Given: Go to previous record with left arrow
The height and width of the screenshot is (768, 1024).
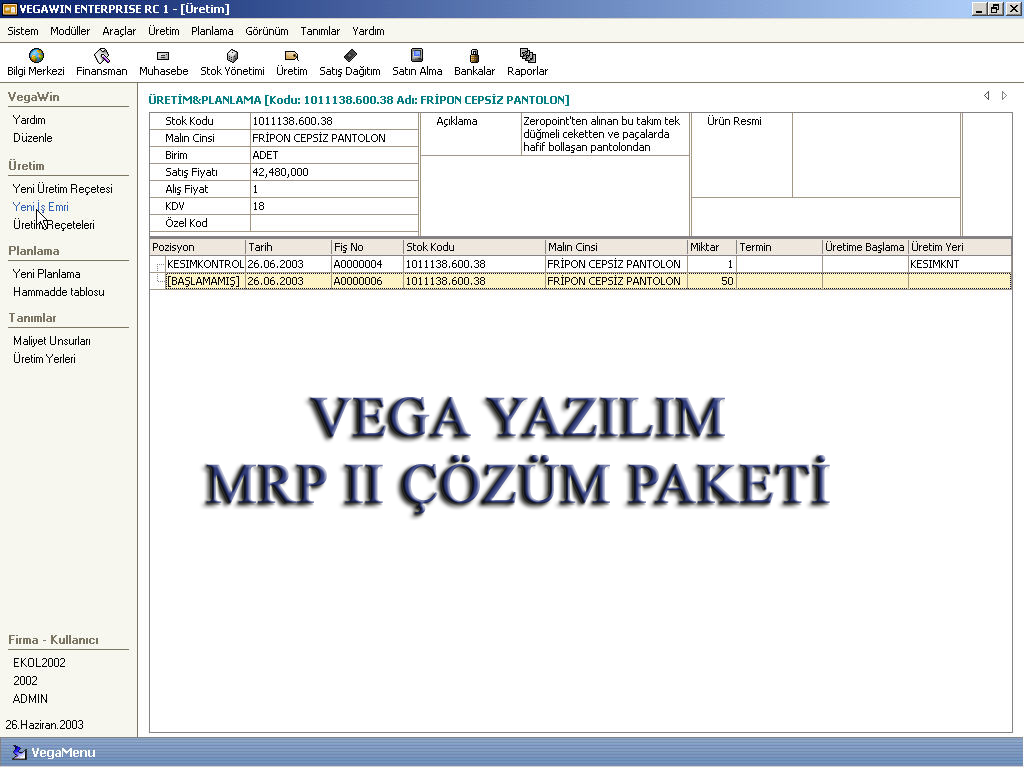Looking at the screenshot, I should [x=986, y=96].
